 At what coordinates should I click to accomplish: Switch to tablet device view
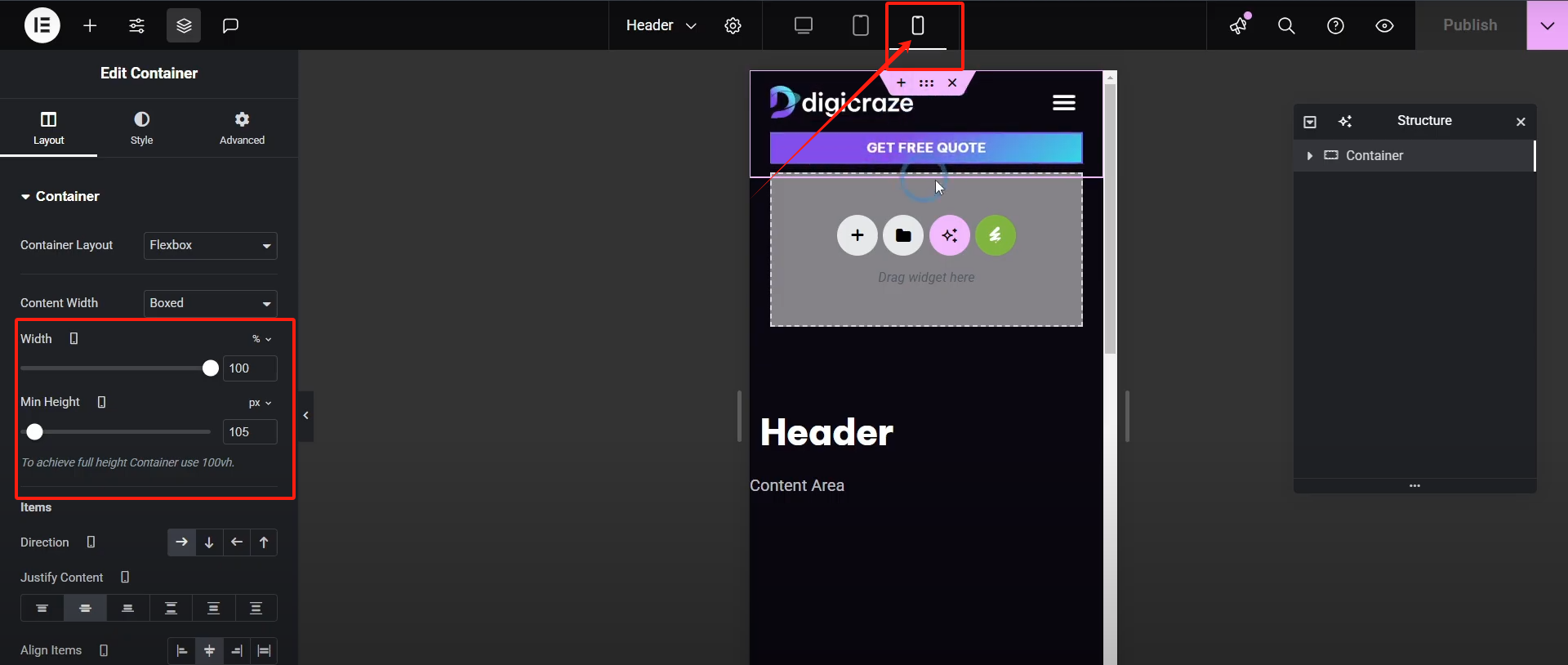[x=861, y=25]
